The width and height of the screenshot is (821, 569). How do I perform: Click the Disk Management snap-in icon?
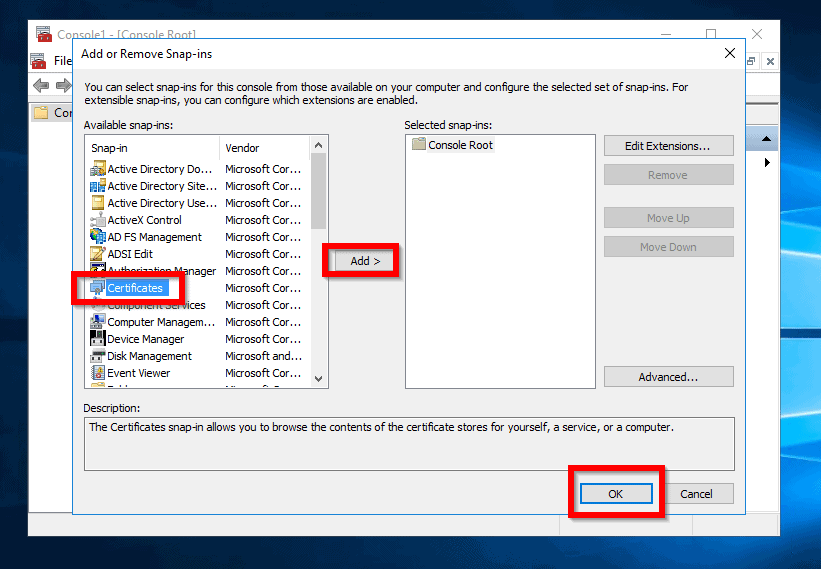pos(97,356)
